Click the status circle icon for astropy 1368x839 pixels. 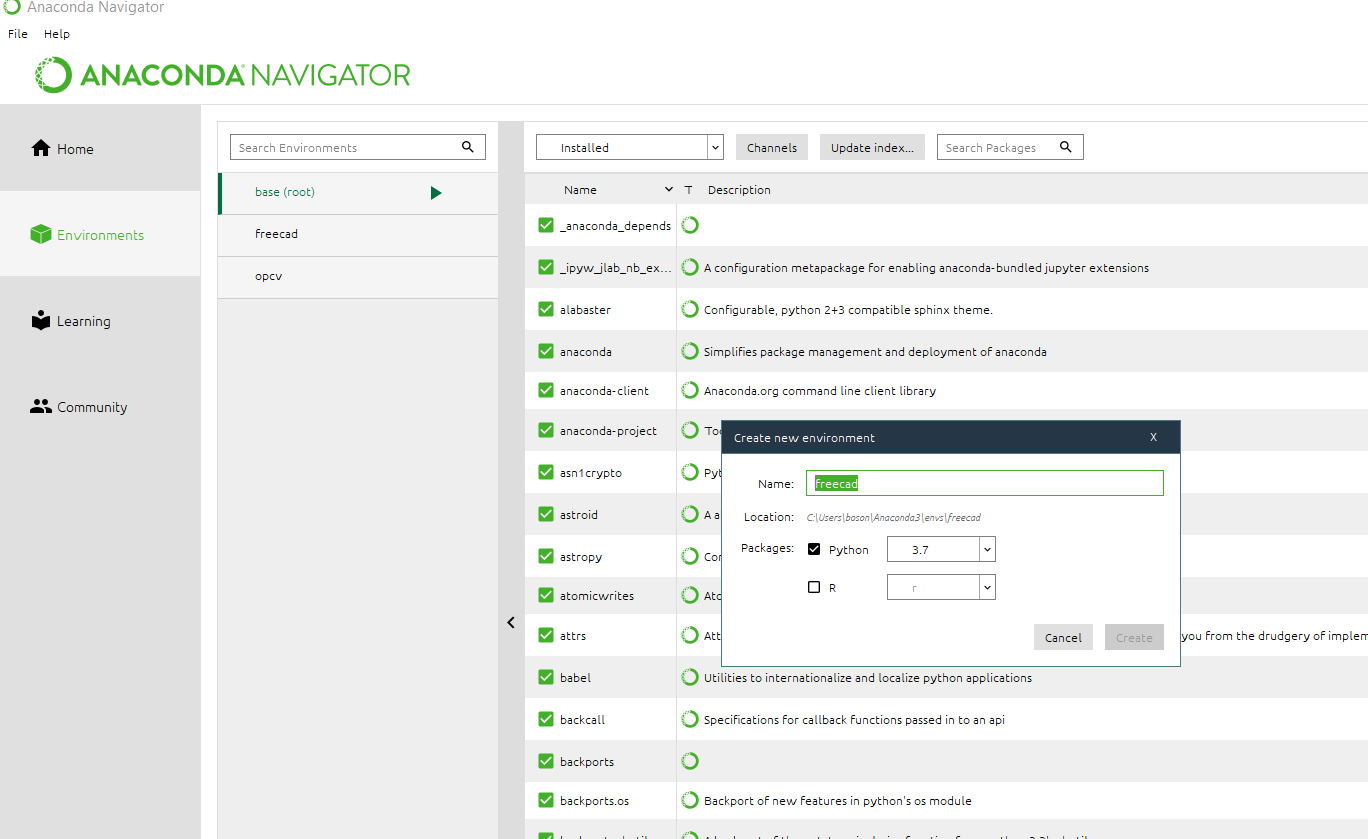[x=690, y=556]
